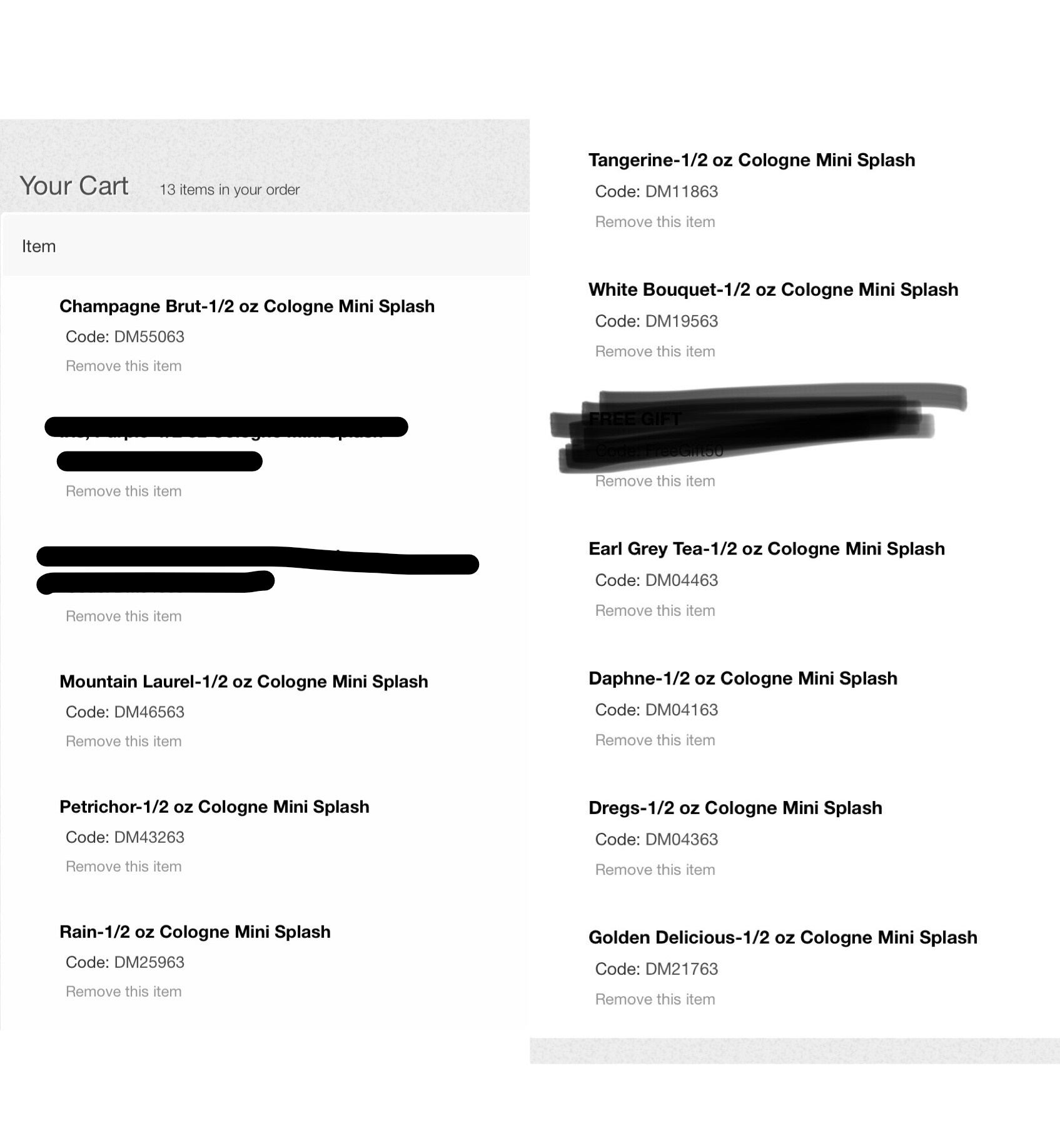Remove the Earl Grey Tea item

pyautogui.click(x=655, y=611)
